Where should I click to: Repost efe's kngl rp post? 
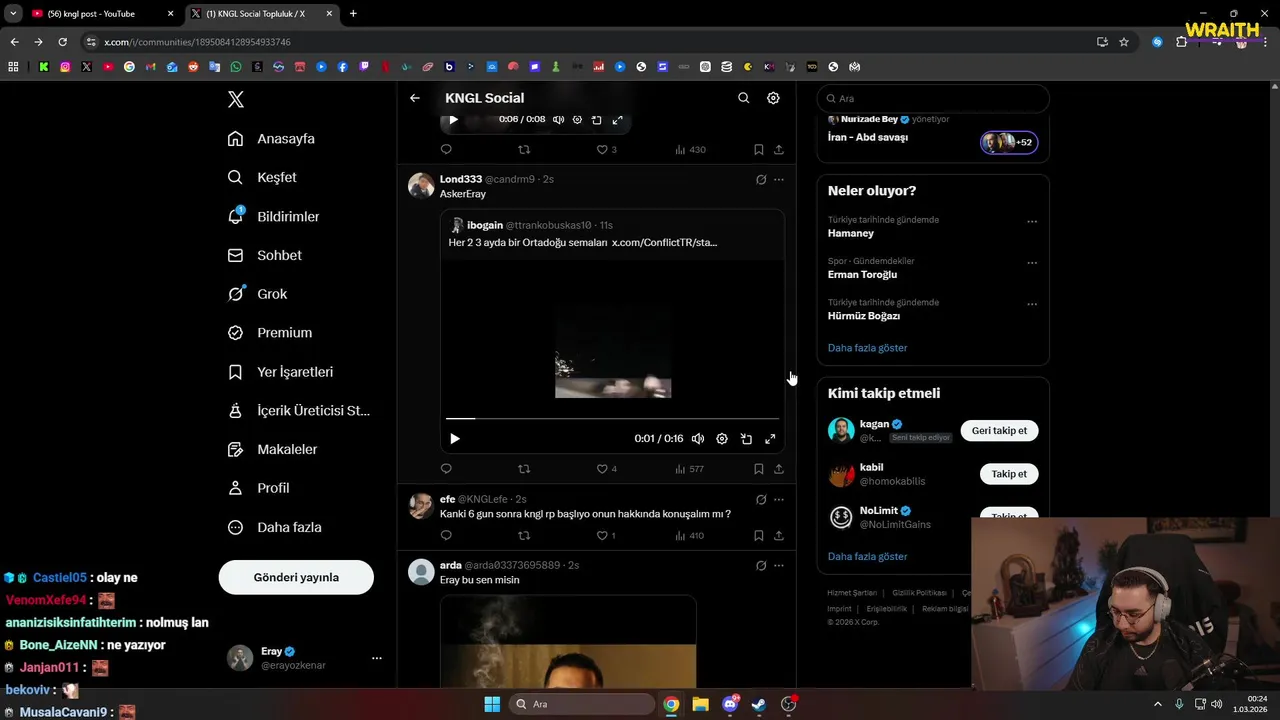(524, 535)
